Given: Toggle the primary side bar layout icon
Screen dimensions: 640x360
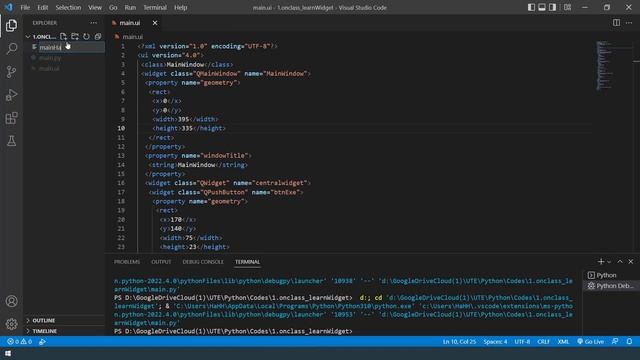Looking at the screenshot, I should [531, 7].
